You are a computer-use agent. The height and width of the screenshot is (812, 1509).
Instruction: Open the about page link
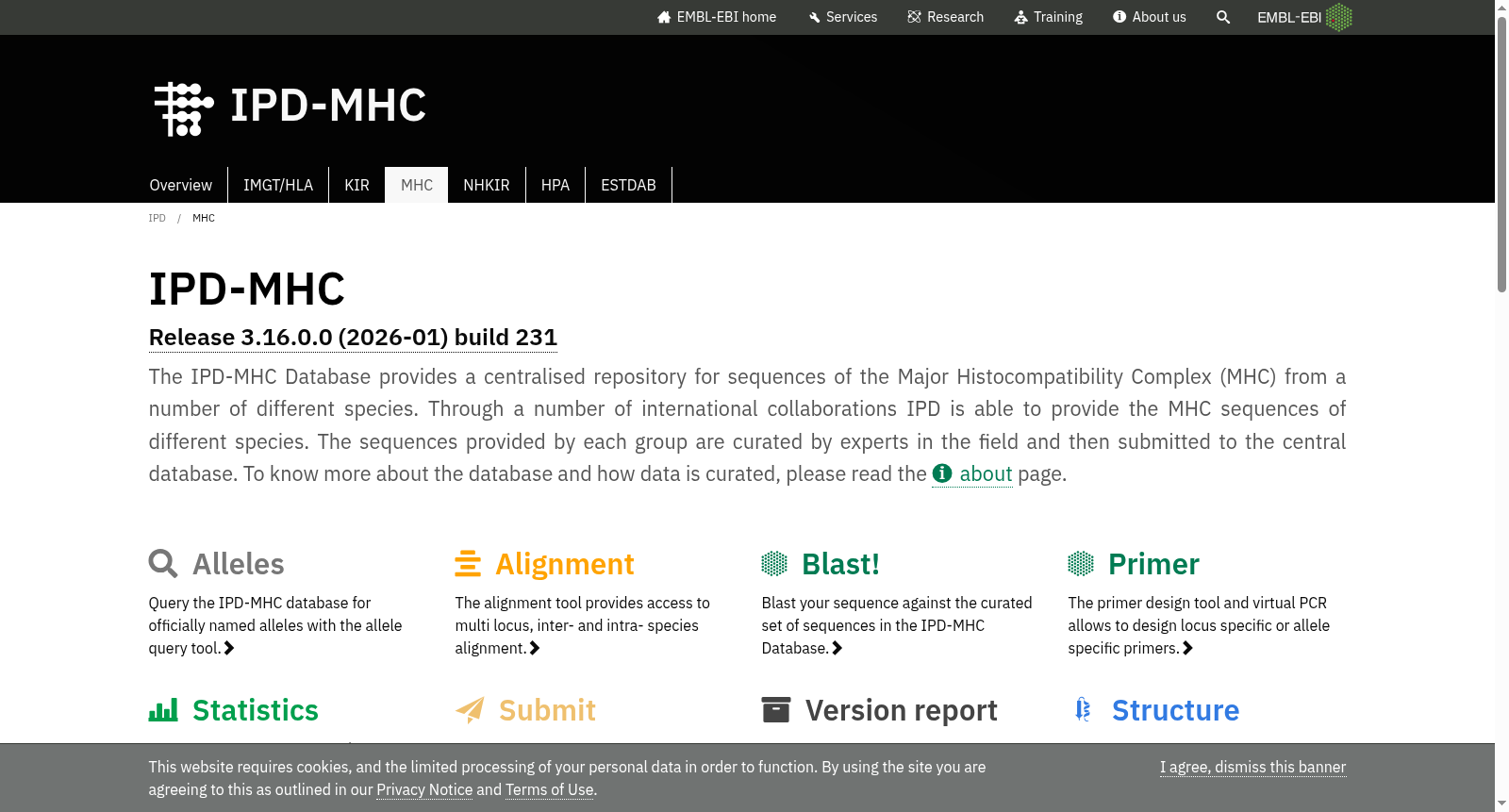(x=986, y=473)
